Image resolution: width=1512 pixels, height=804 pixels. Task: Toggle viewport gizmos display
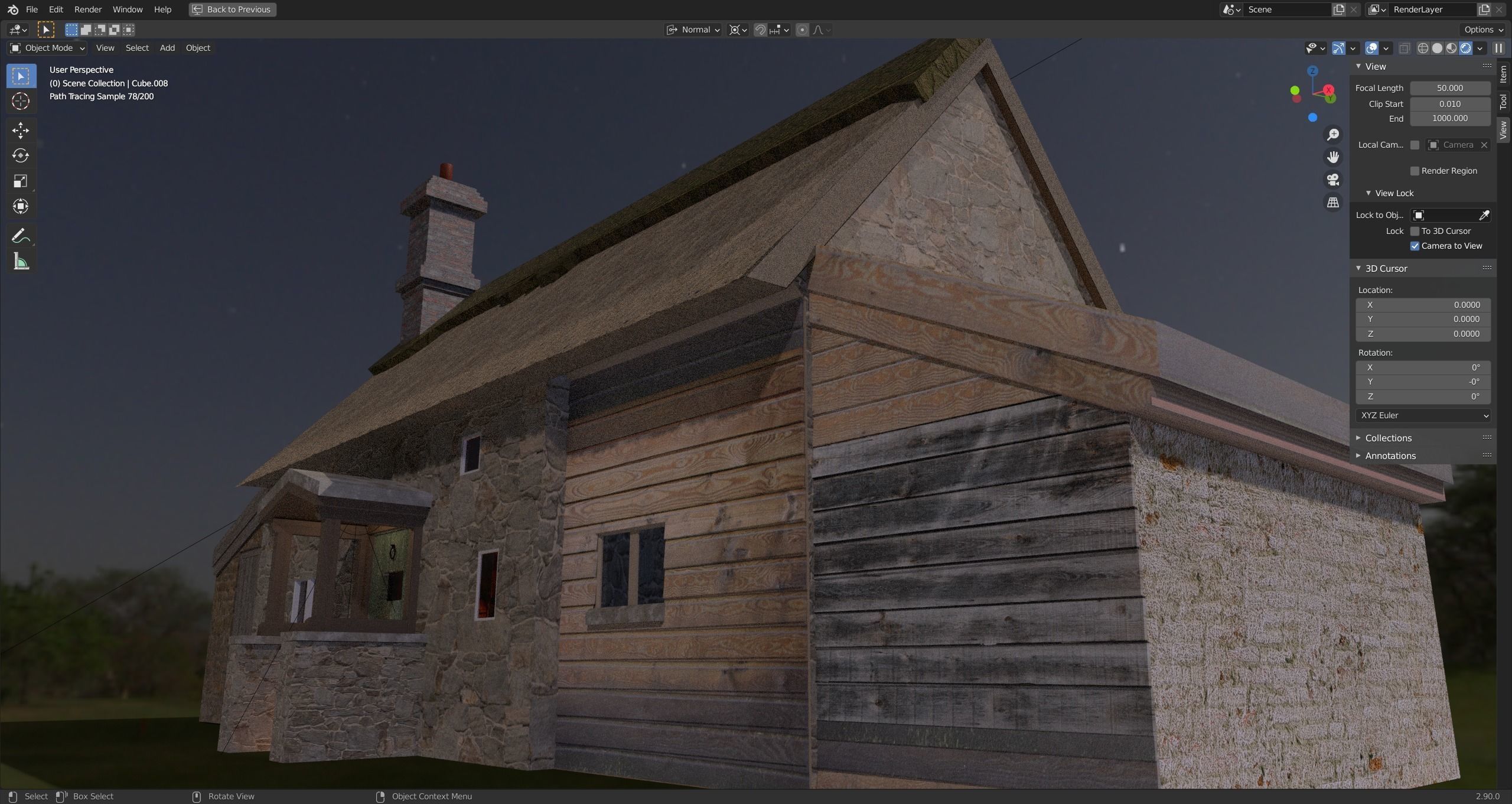pos(1339,48)
